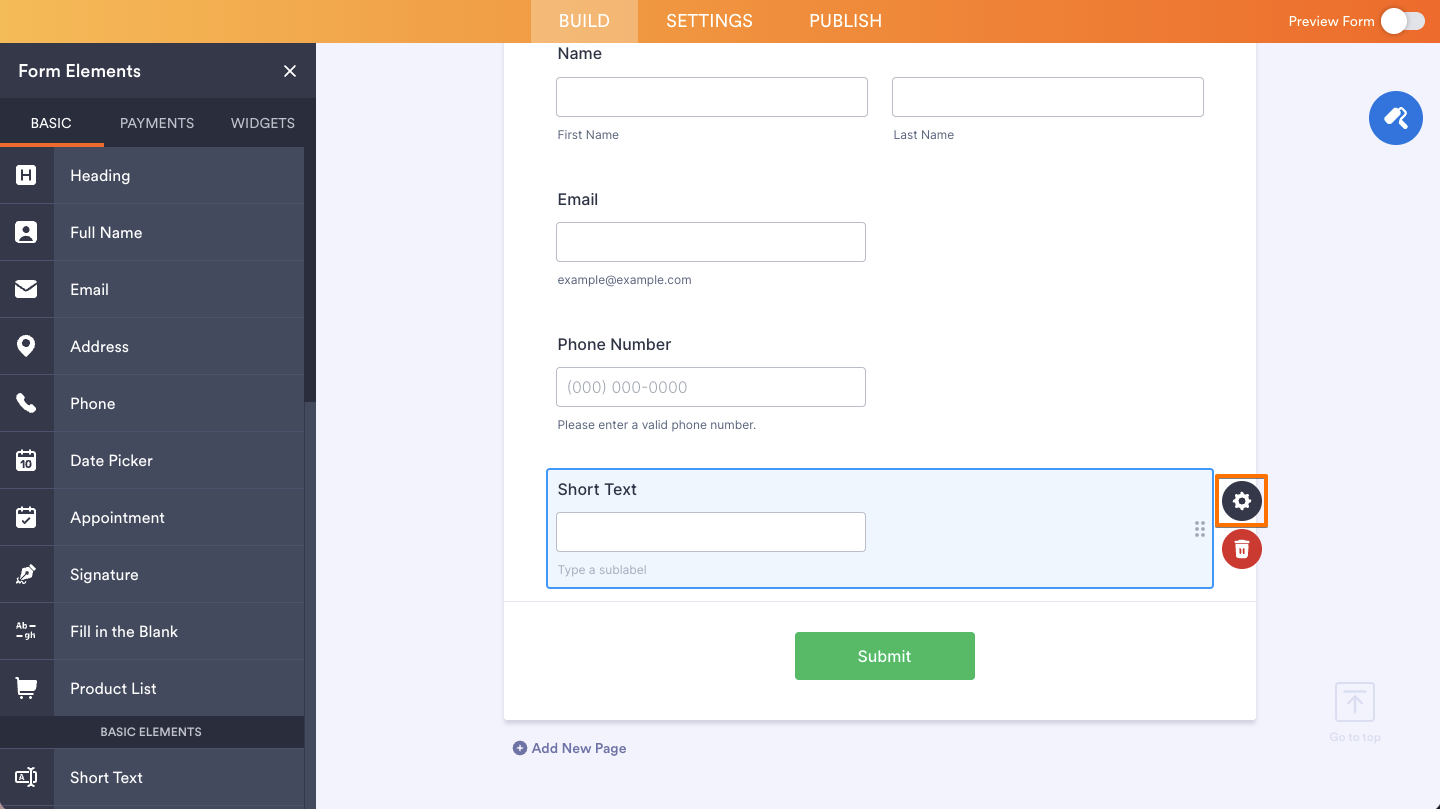
Task: Click the Email input field in form
Action: click(x=711, y=242)
